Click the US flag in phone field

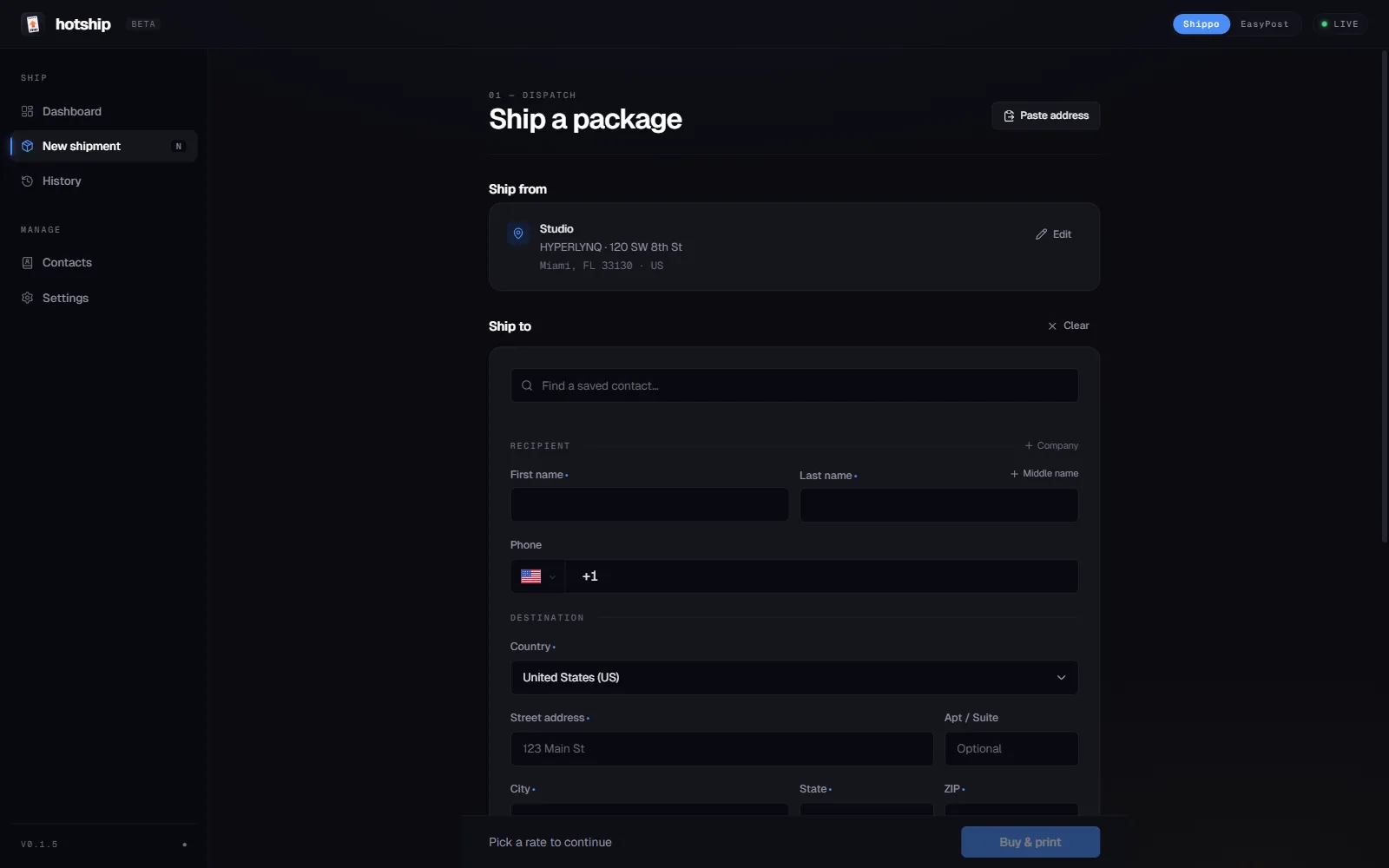click(530, 576)
